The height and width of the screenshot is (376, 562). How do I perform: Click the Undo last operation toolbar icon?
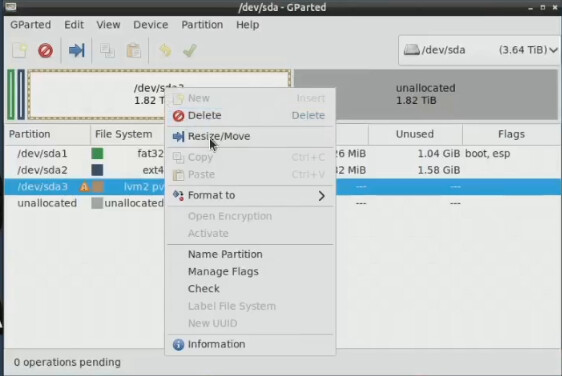point(165,51)
